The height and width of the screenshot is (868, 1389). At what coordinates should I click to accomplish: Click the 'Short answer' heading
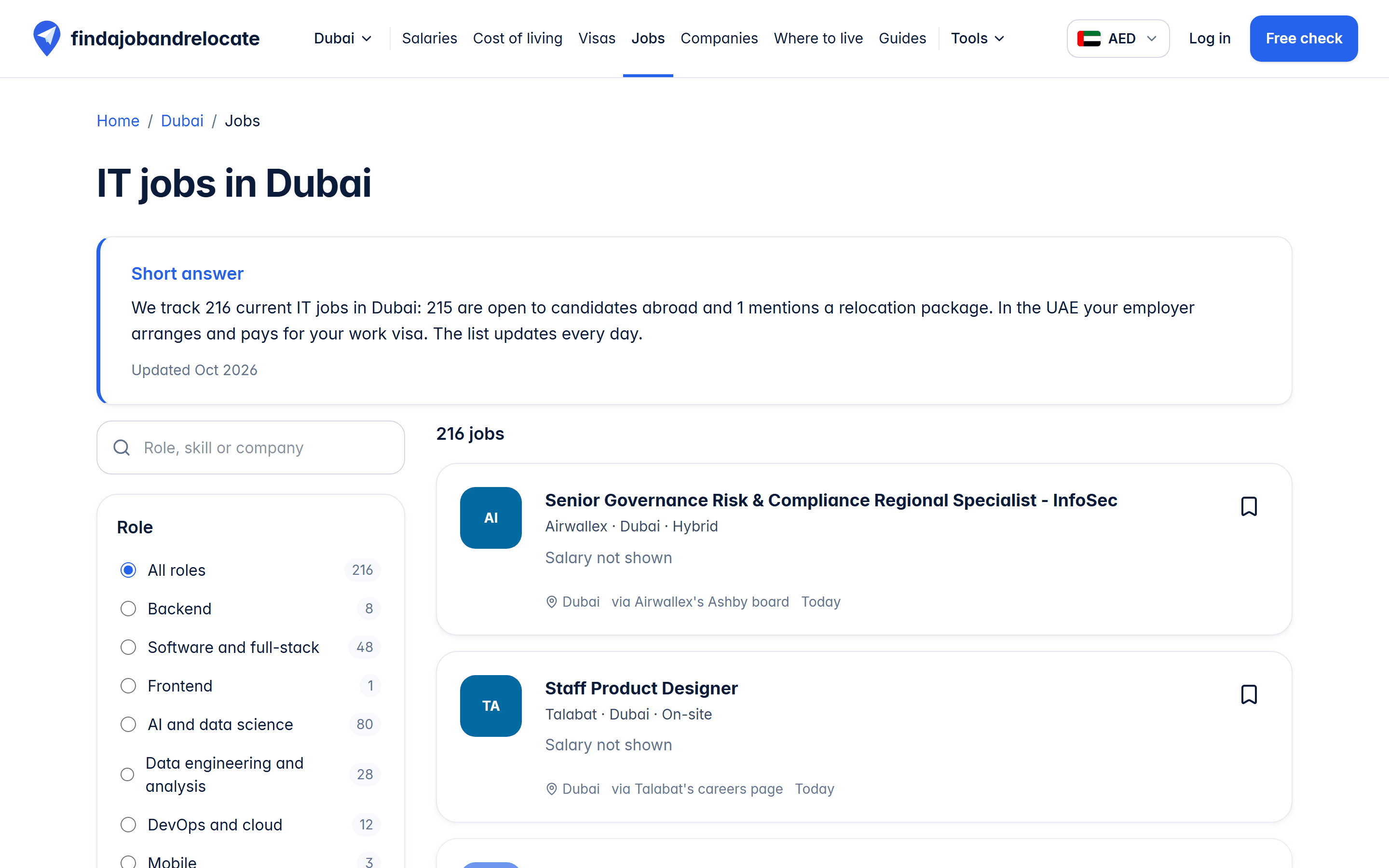click(187, 274)
